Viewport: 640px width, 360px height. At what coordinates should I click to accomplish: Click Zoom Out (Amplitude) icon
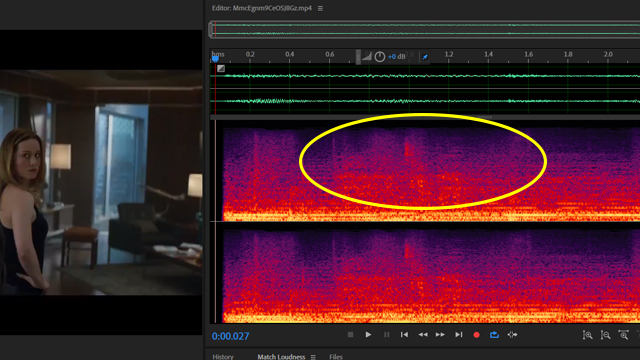(x=605, y=335)
